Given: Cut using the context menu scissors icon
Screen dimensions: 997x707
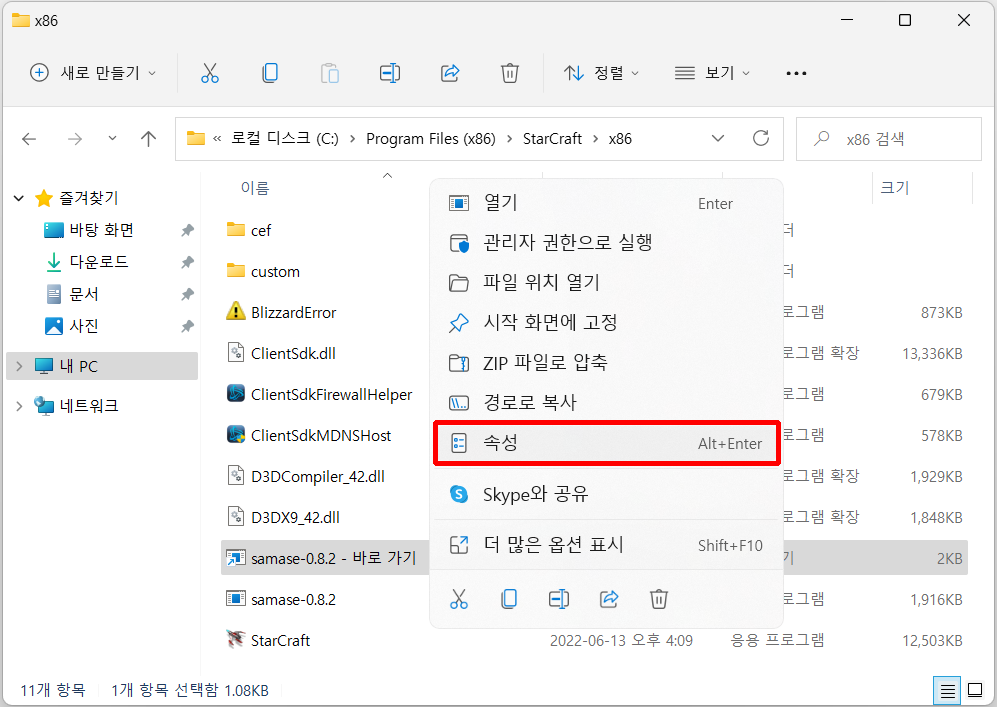Looking at the screenshot, I should coord(458,599).
